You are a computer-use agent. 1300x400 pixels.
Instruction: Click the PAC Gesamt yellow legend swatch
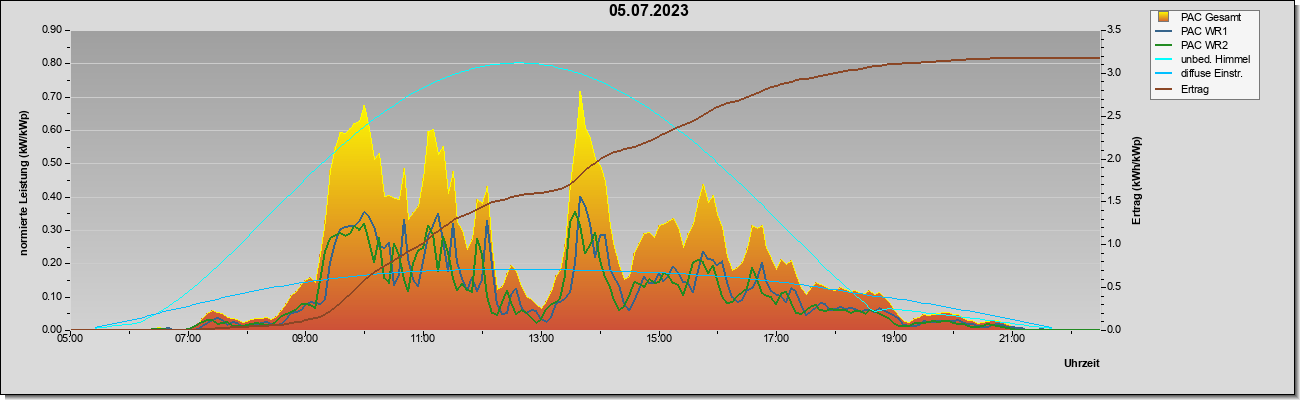tap(1163, 17)
